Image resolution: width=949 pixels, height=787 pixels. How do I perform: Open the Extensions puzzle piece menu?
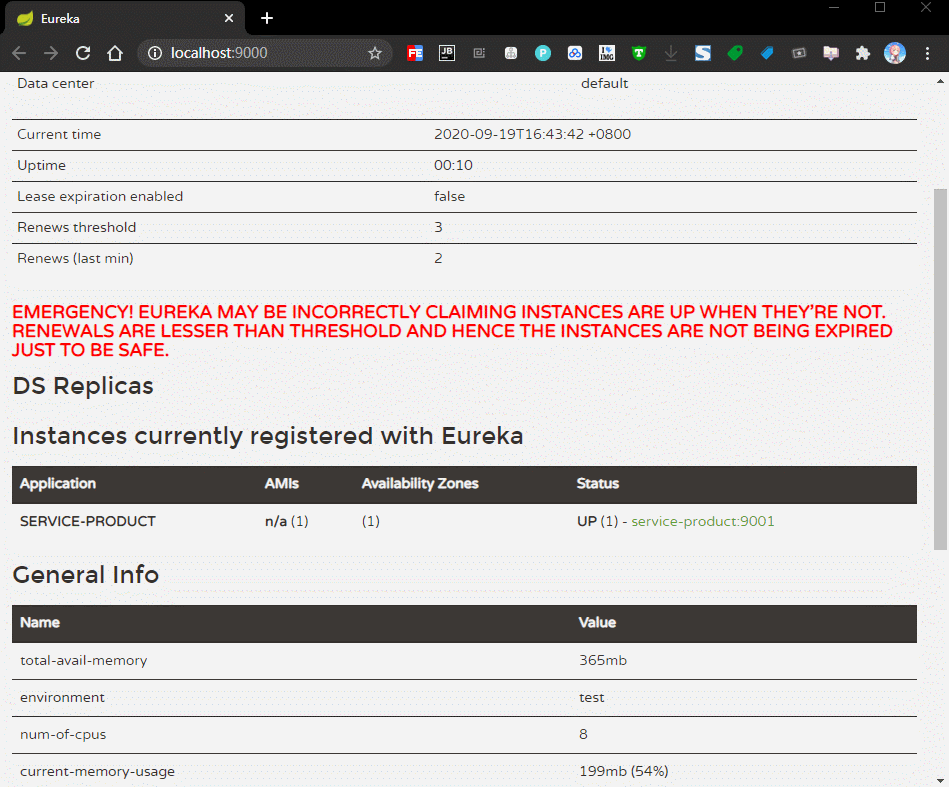click(x=862, y=53)
